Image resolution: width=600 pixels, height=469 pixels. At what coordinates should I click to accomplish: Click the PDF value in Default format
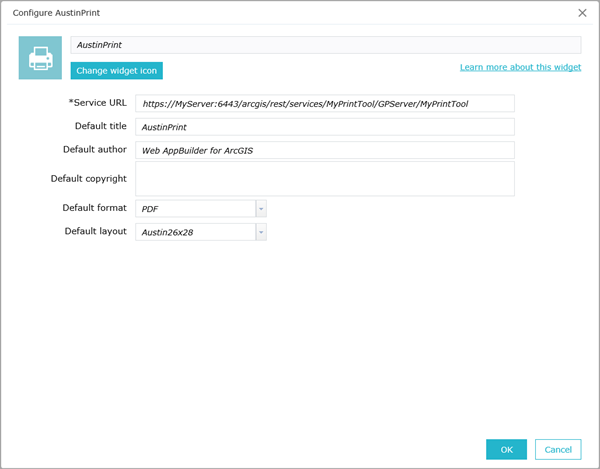tap(195, 209)
